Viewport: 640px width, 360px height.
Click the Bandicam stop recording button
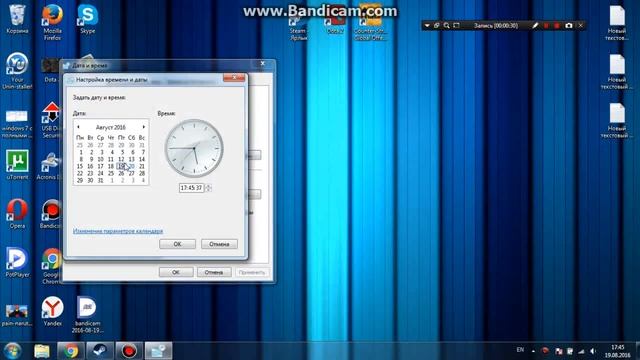[557, 25]
